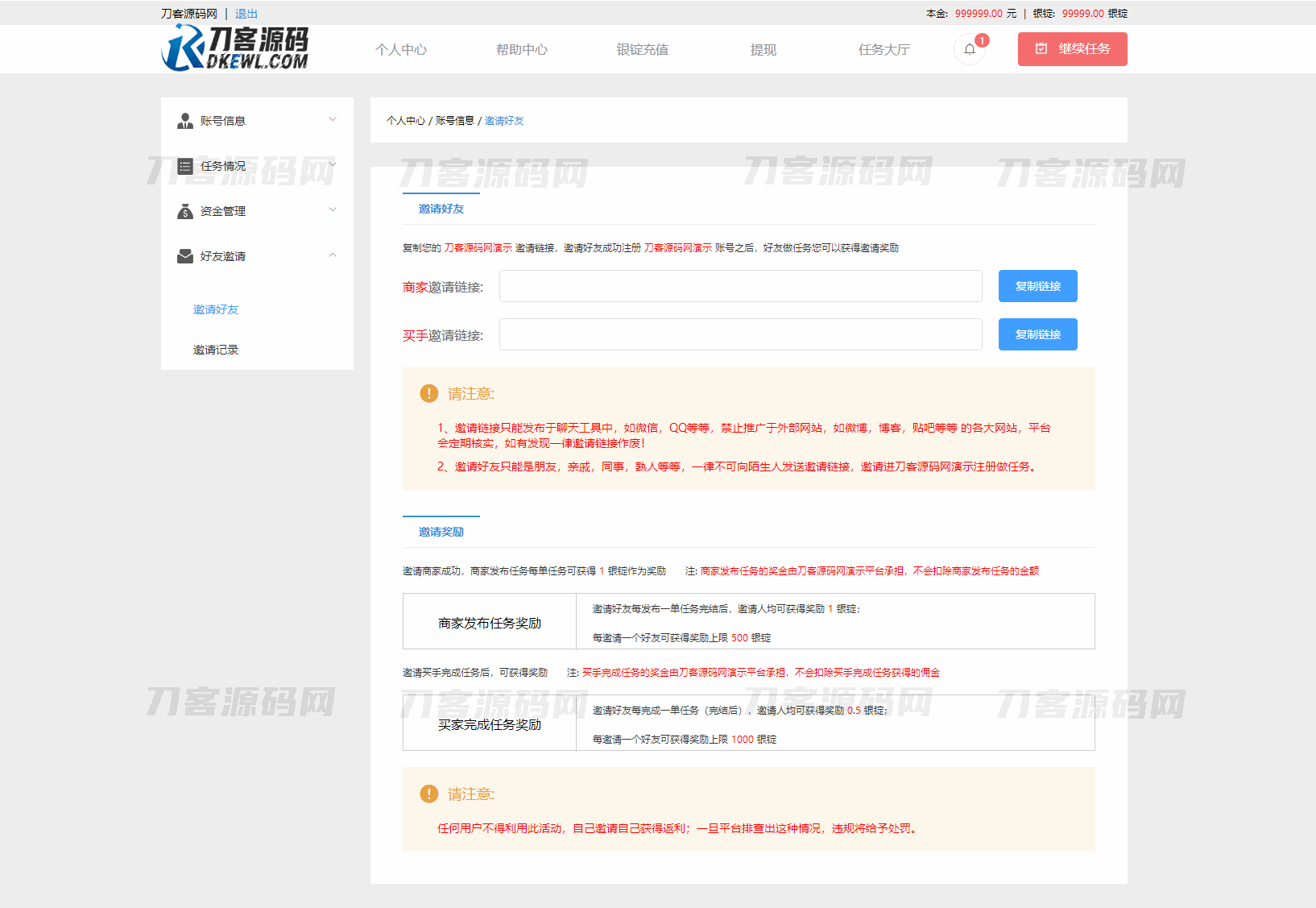Click the 好友邀请 envelope icon
This screenshot has width=1316, height=908.
coord(184,256)
